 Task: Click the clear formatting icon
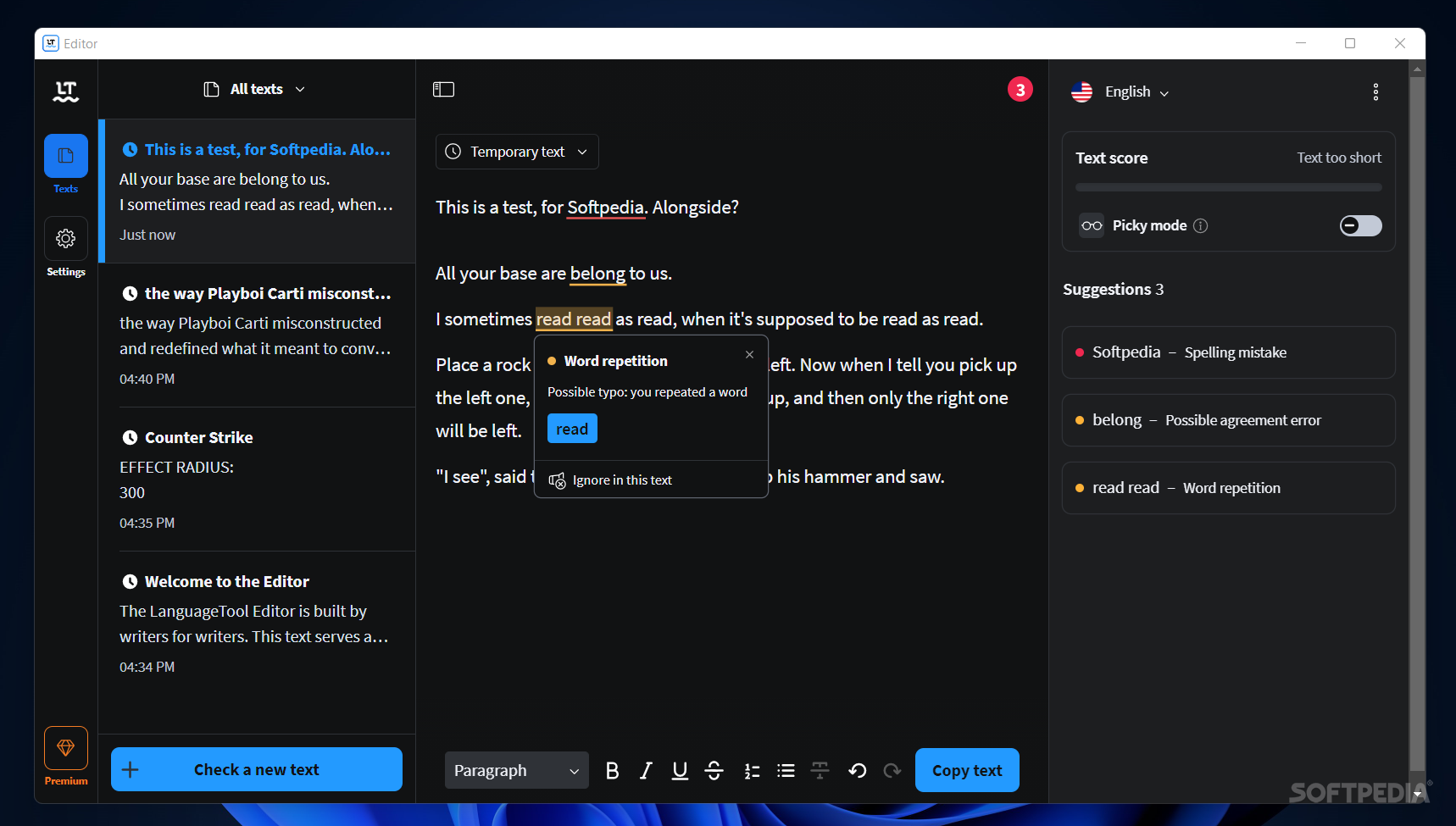click(820, 770)
